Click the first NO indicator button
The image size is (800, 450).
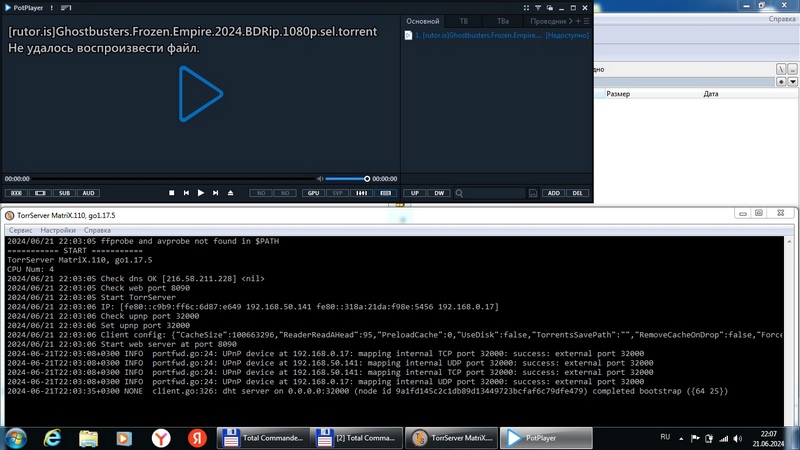point(261,193)
